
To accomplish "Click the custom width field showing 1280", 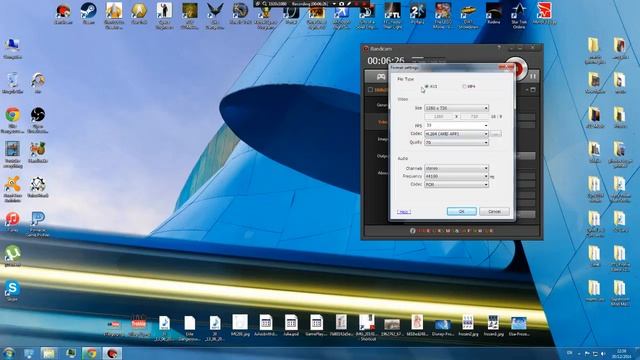I will 439,117.
